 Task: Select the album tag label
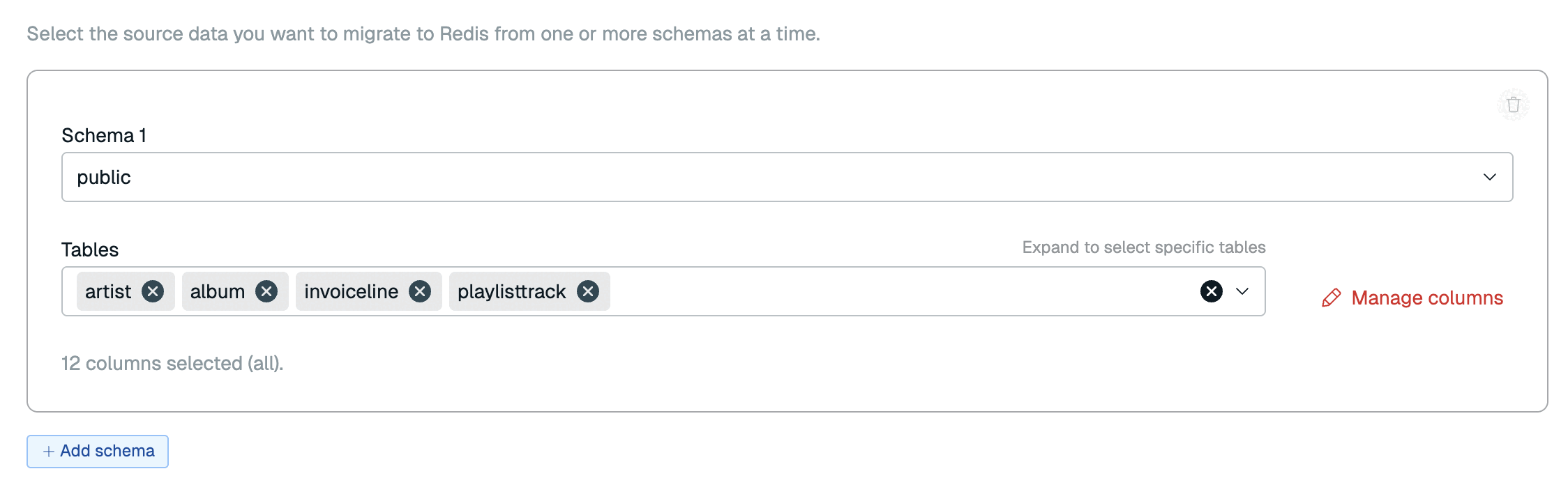coord(218,291)
